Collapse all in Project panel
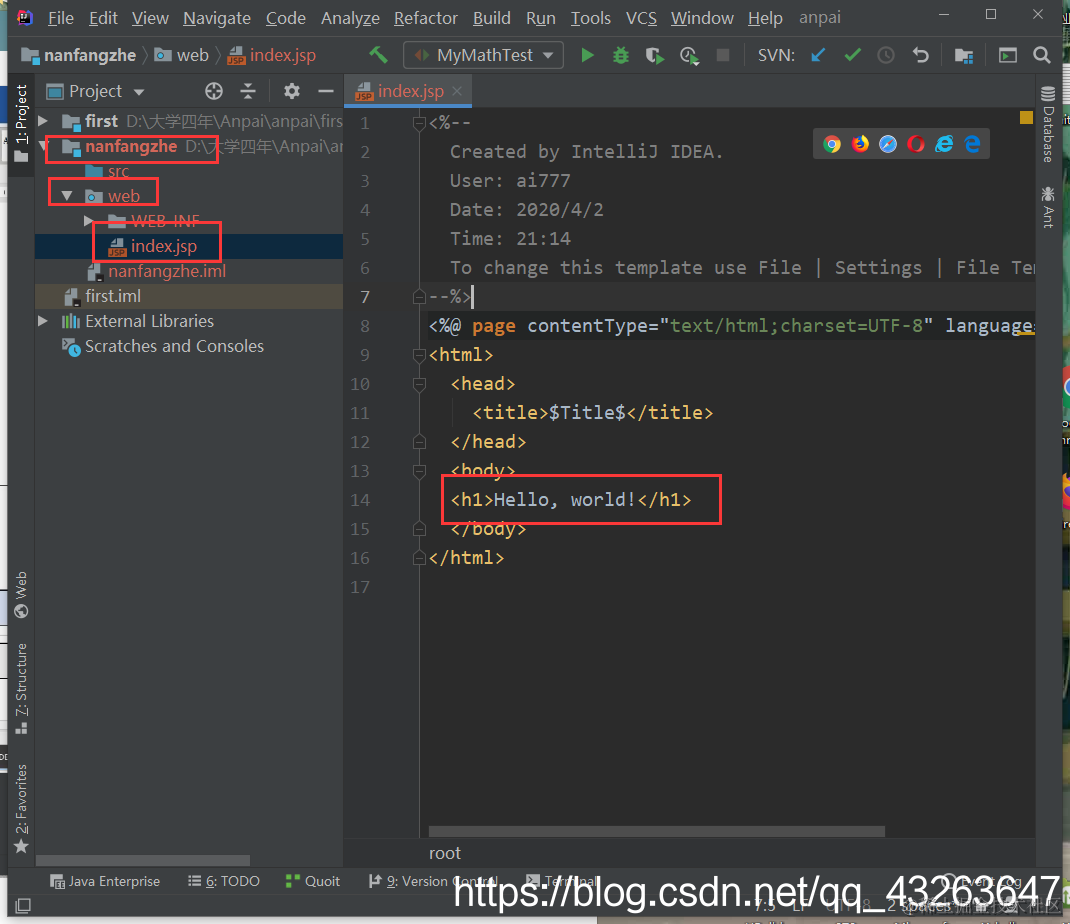 (248, 91)
